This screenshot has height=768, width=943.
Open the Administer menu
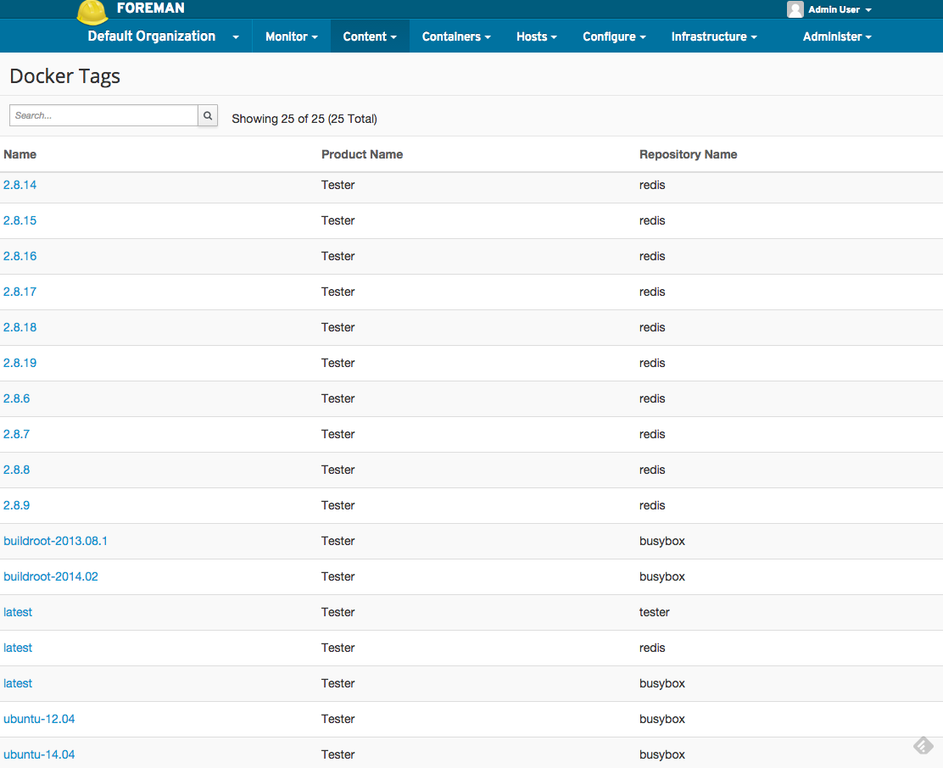837,37
